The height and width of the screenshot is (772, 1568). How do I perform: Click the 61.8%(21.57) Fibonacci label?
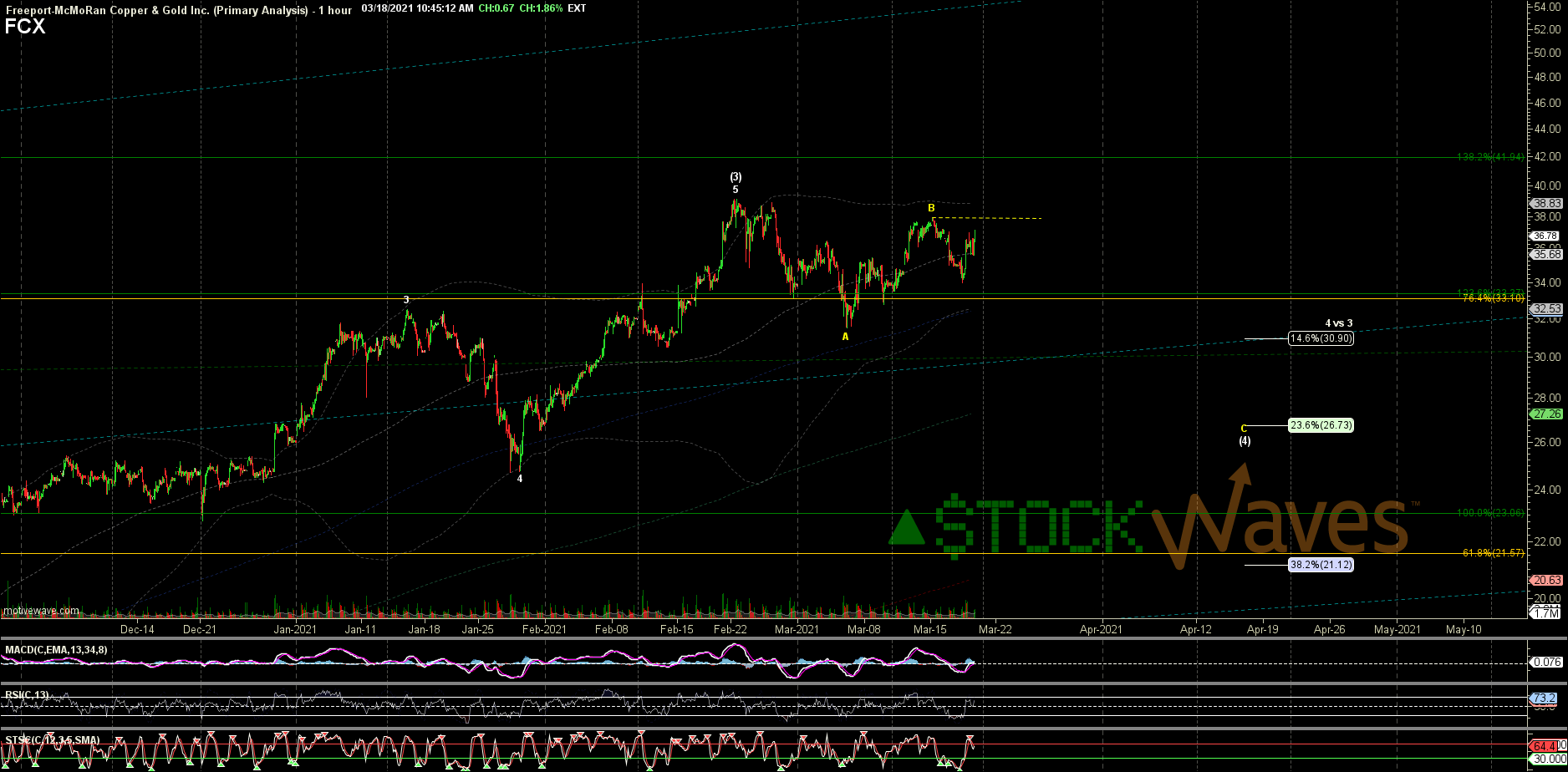[x=1493, y=553]
